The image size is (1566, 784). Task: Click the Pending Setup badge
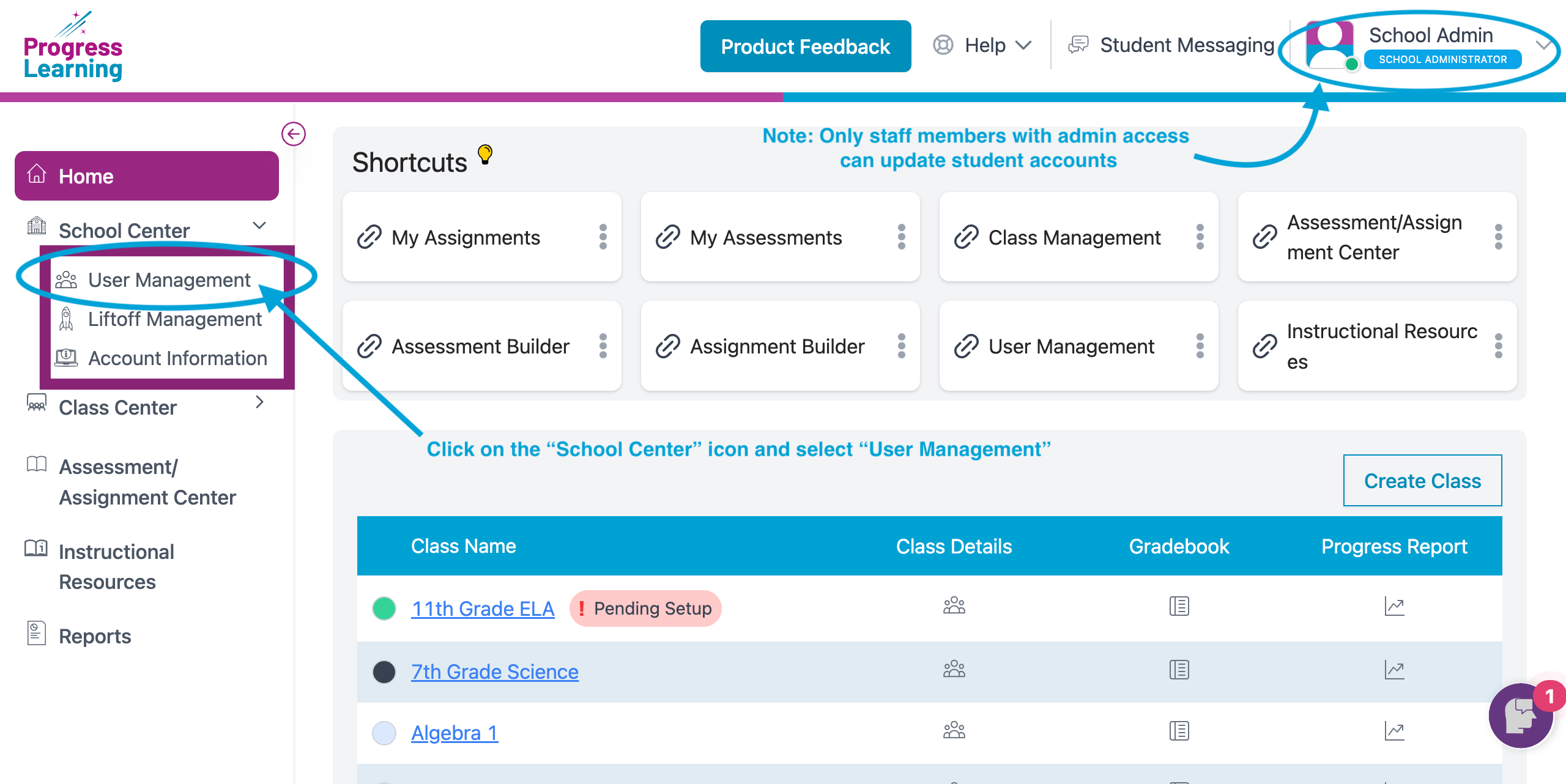[x=645, y=608]
